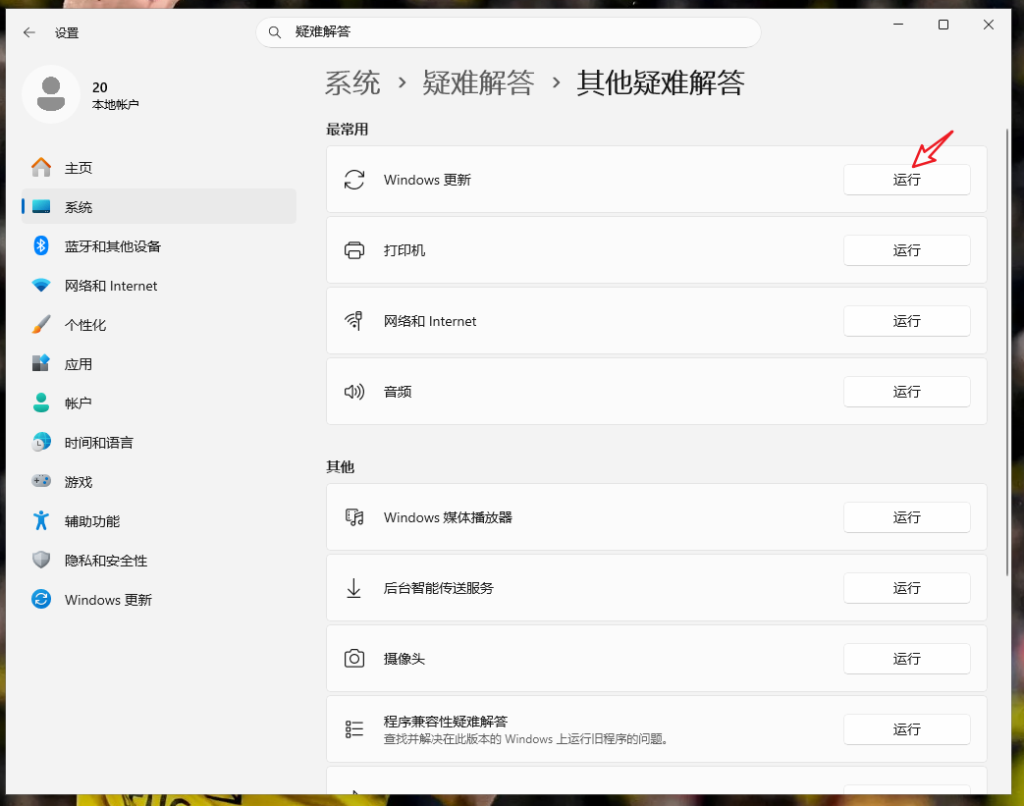Click the 主页 home icon
Screen dimensions: 1024x806
(x=41, y=167)
